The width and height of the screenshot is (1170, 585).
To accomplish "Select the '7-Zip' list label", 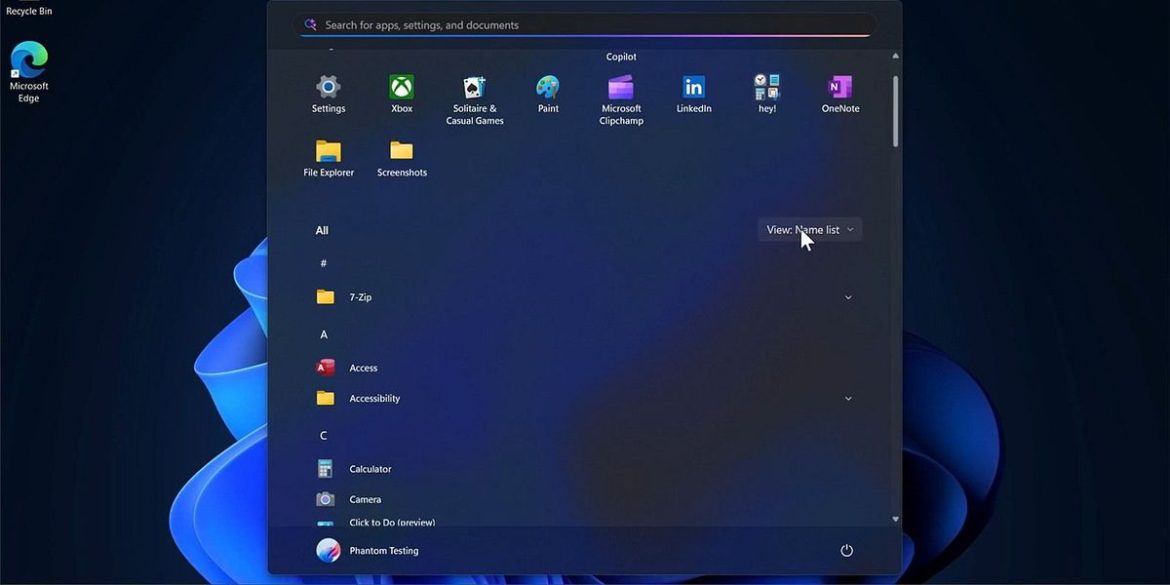I will (360, 297).
